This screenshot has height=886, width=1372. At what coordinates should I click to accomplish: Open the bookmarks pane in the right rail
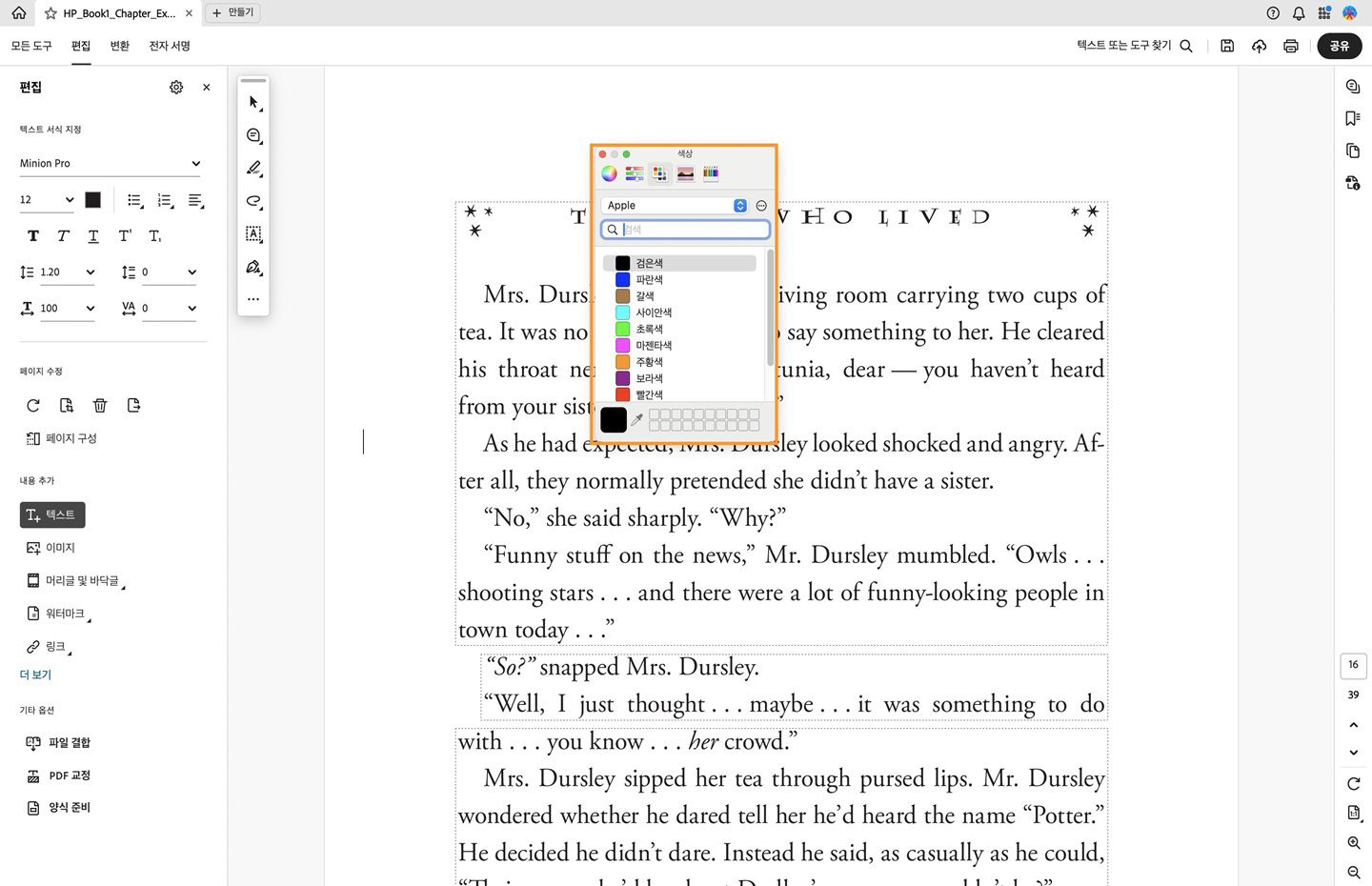[1353, 118]
